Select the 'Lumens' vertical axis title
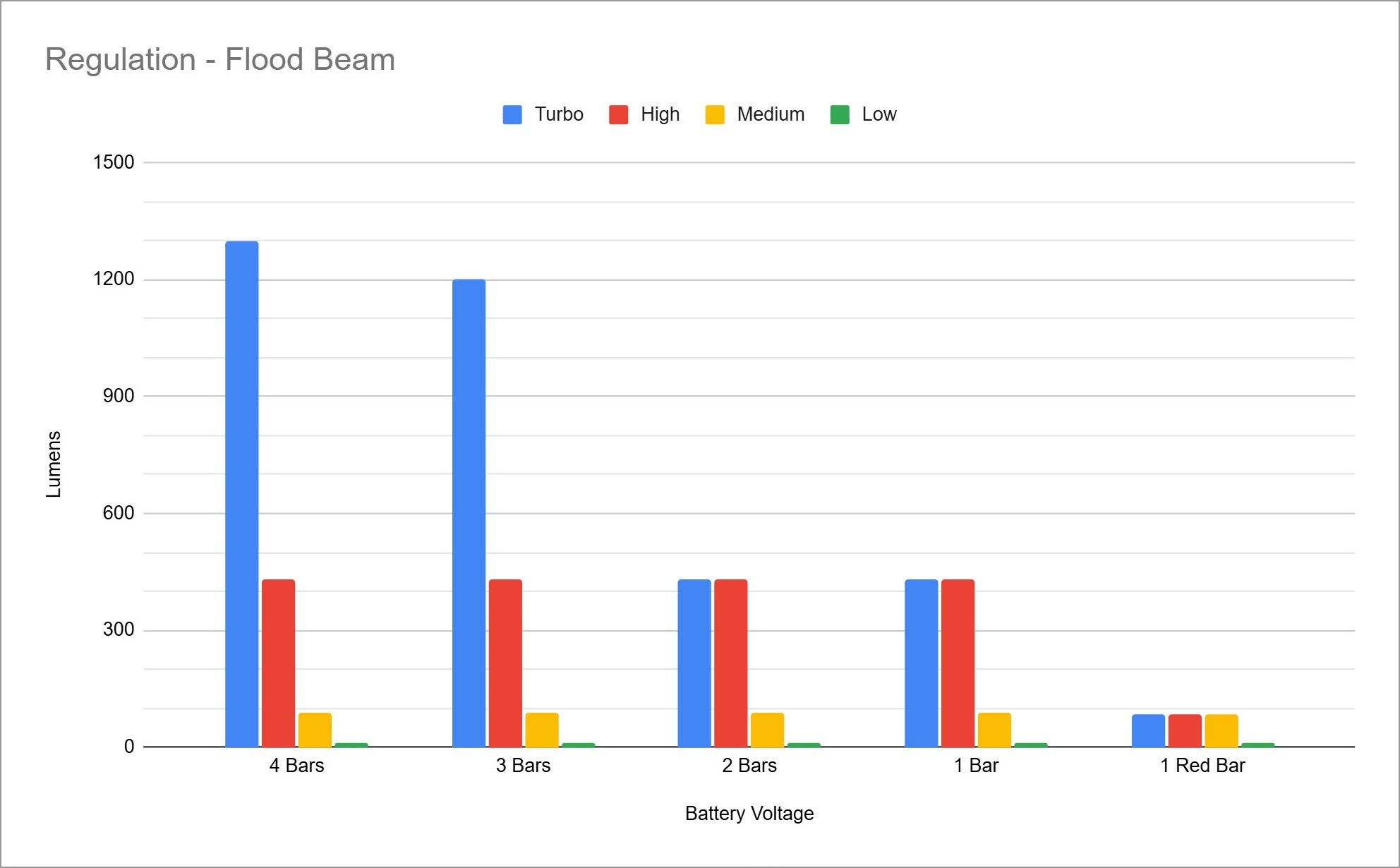 [54, 464]
